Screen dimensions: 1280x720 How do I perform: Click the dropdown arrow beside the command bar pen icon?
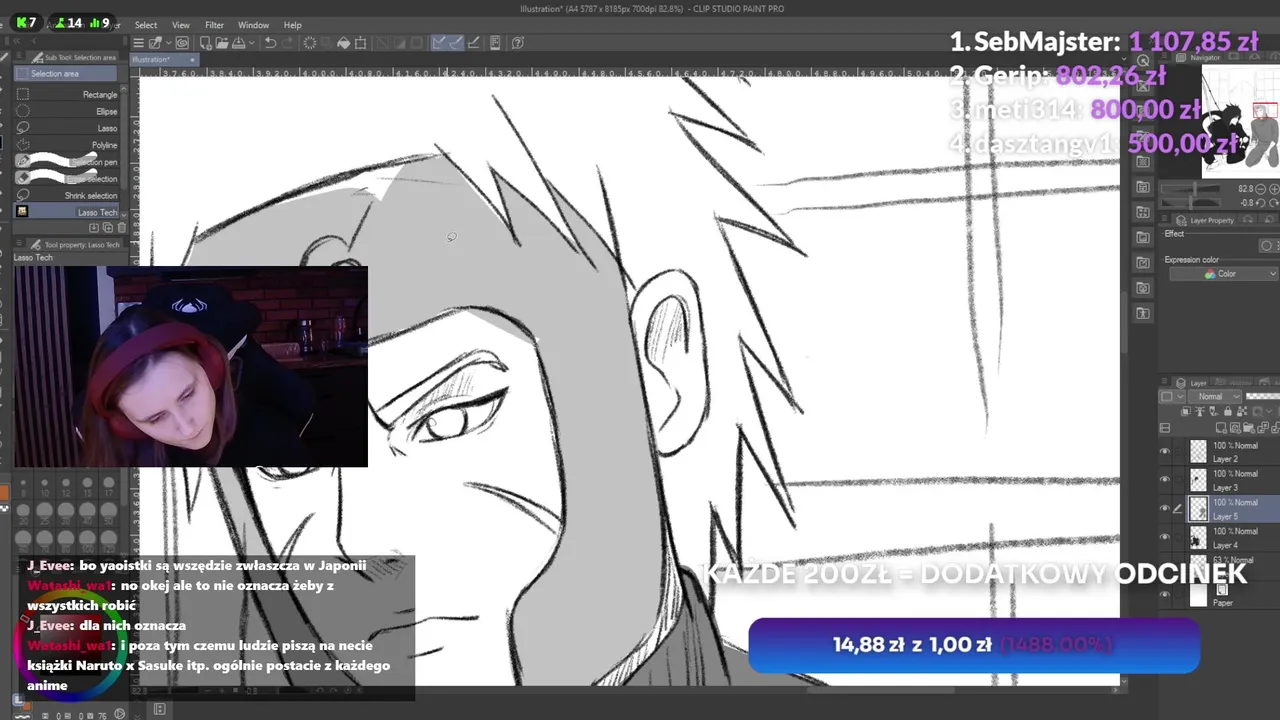point(169,43)
